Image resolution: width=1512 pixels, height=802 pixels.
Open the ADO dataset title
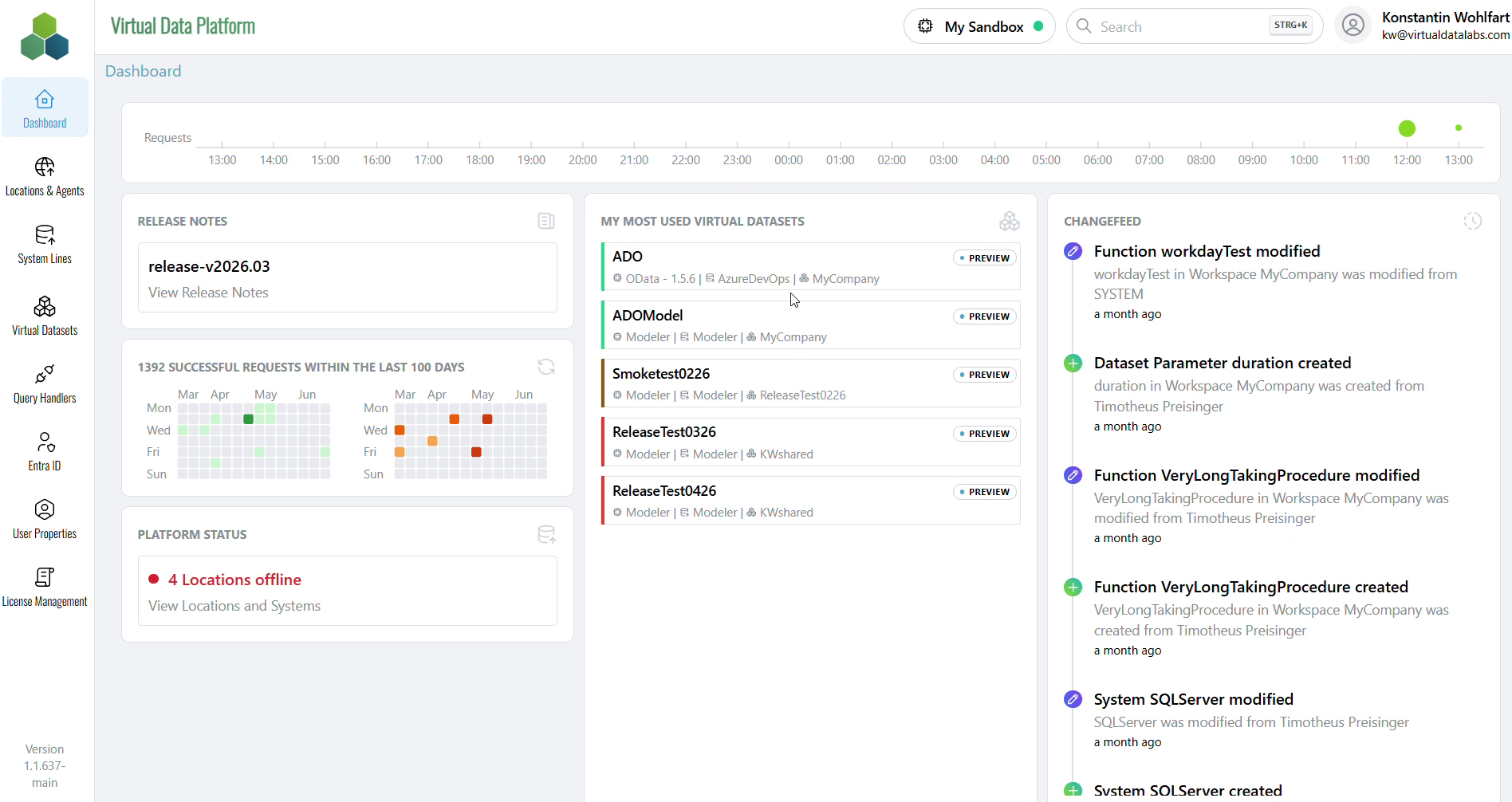[x=628, y=257]
